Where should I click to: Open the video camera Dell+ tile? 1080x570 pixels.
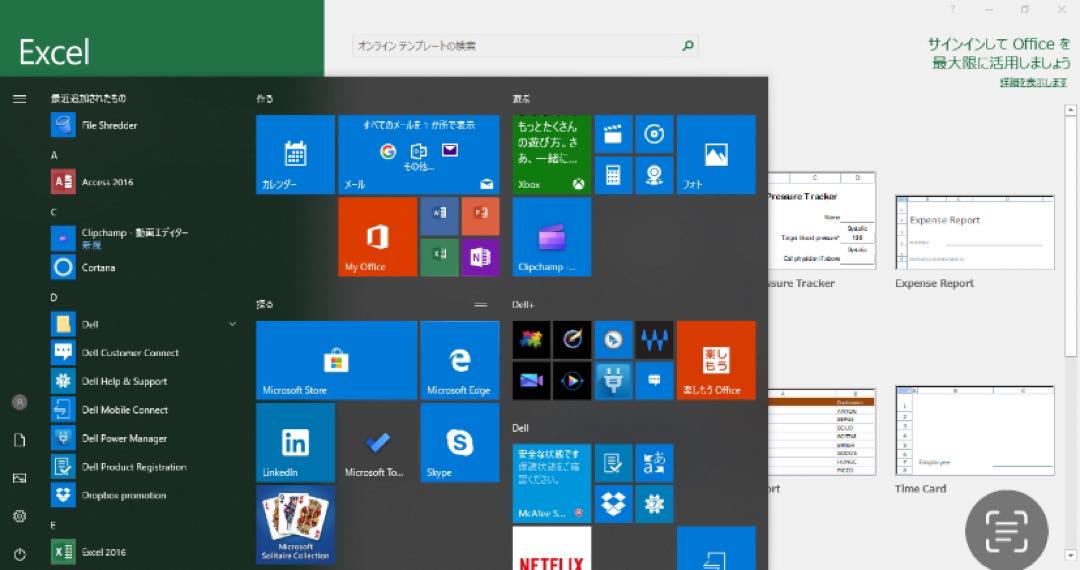click(x=531, y=381)
